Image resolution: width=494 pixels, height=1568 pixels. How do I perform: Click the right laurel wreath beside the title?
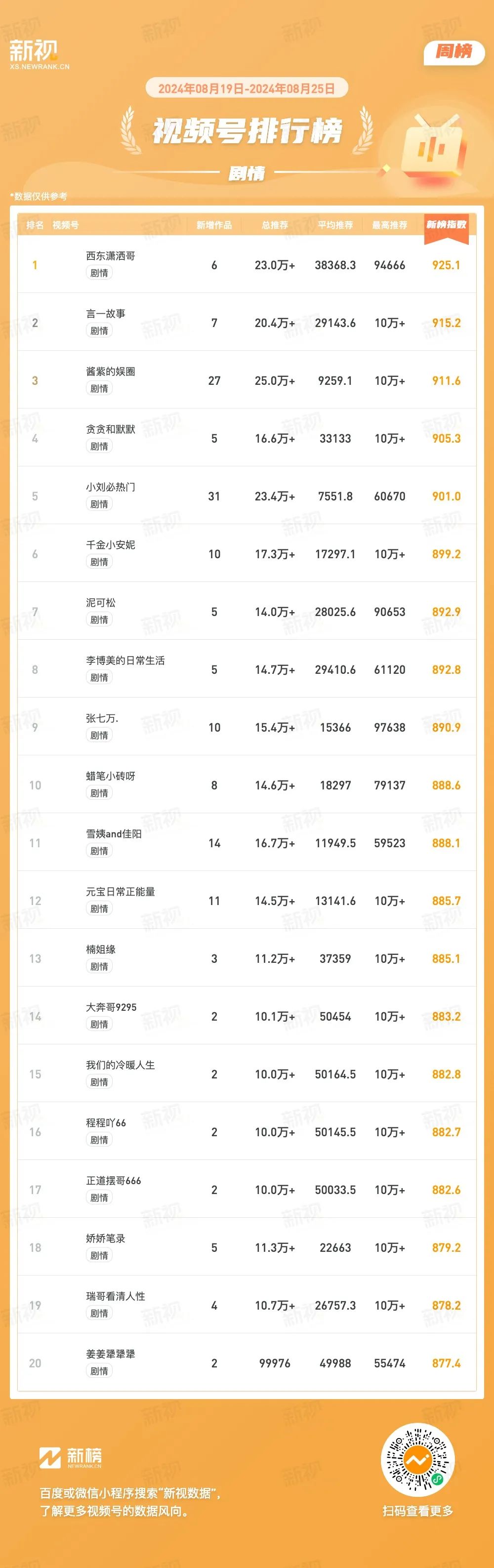pyautogui.click(x=363, y=129)
